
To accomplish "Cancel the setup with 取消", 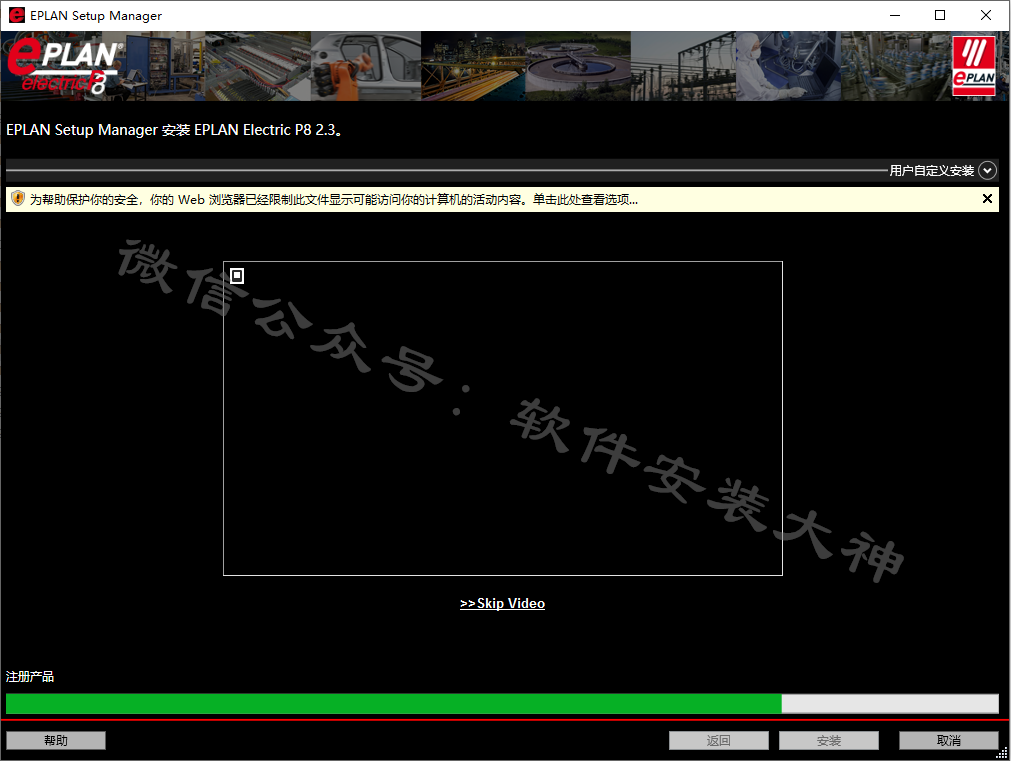I will click(948, 740).
